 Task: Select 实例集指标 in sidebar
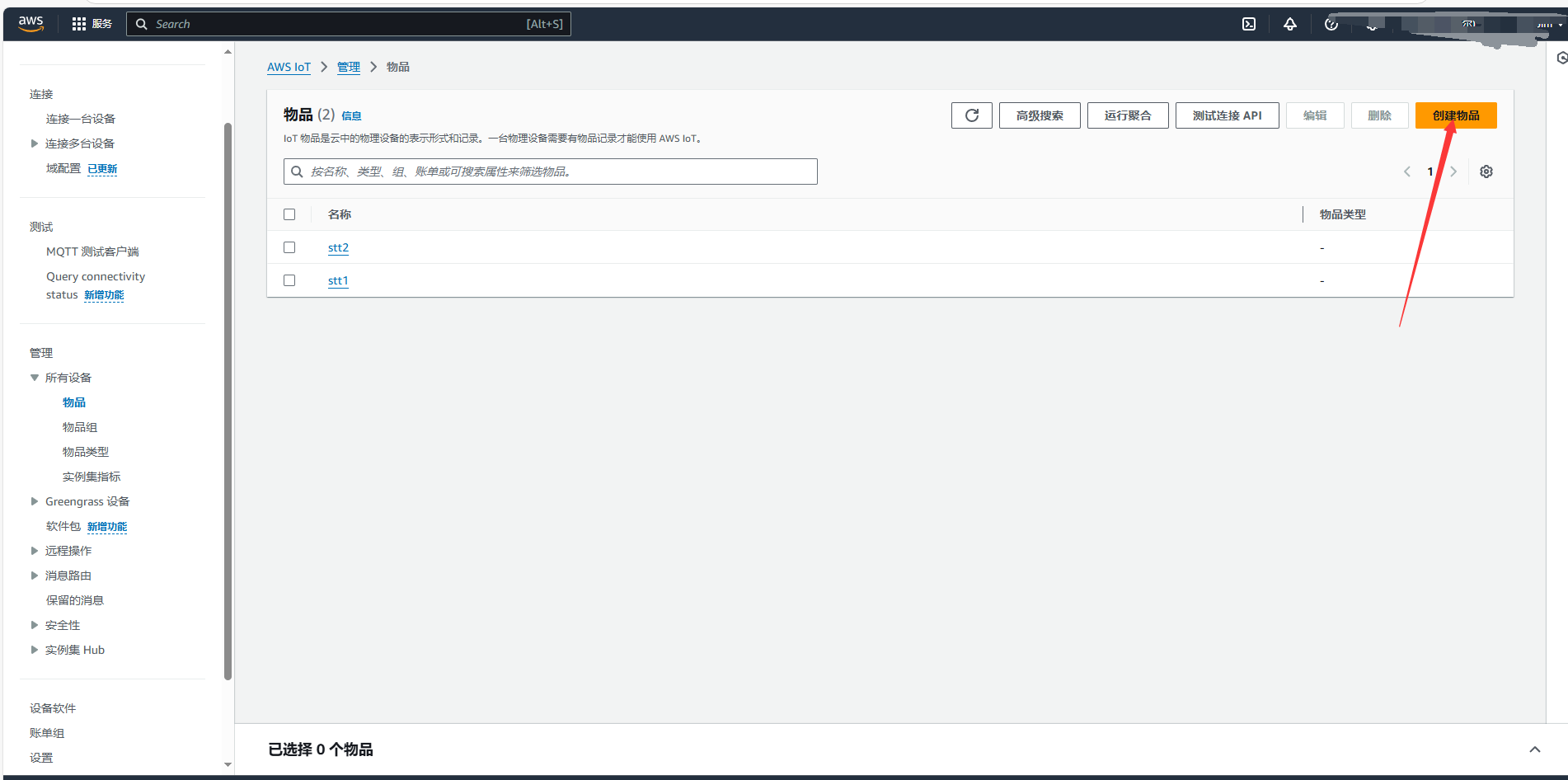92,477
